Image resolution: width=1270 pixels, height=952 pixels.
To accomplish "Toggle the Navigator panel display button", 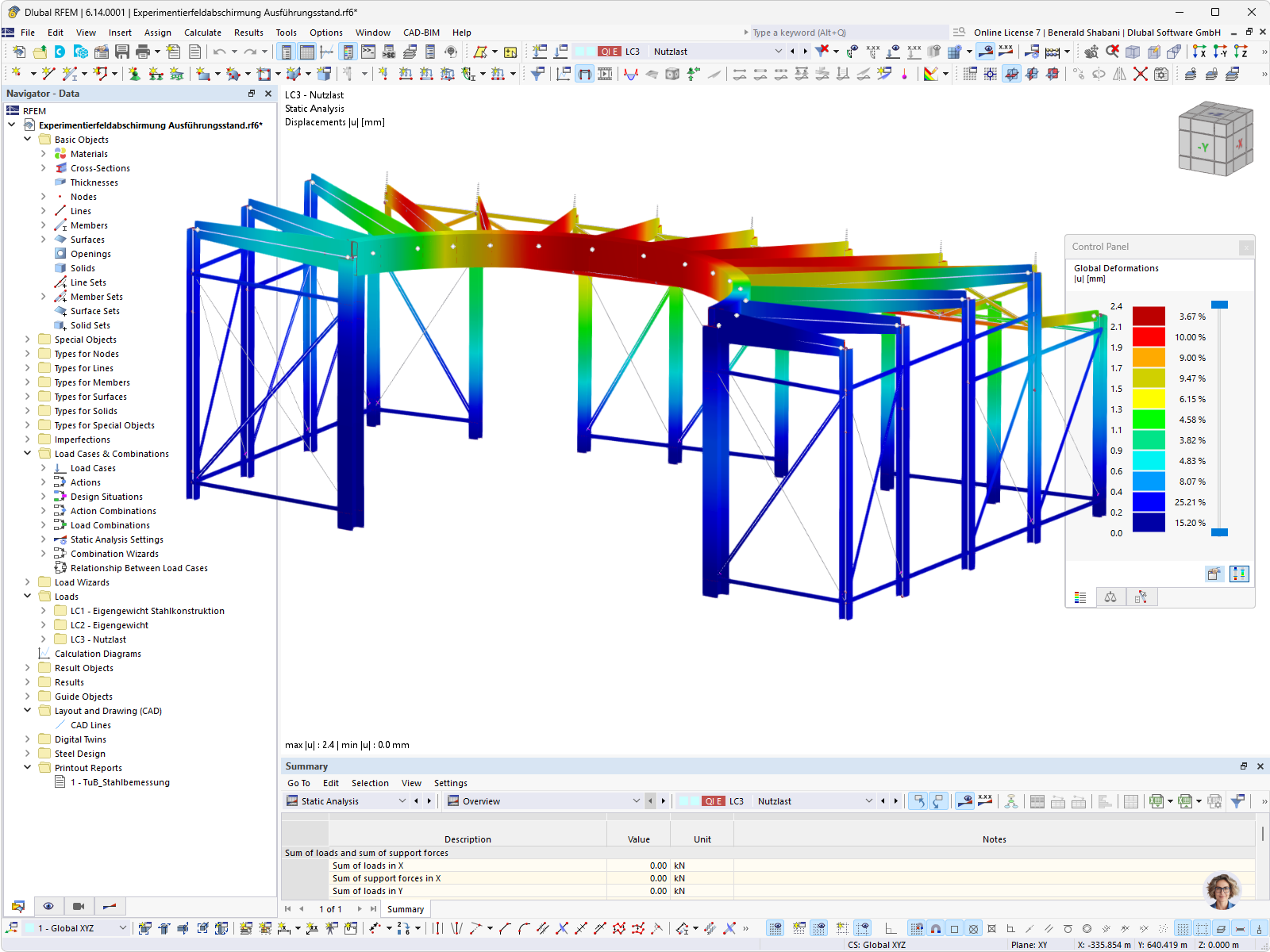I will (286, 52).
